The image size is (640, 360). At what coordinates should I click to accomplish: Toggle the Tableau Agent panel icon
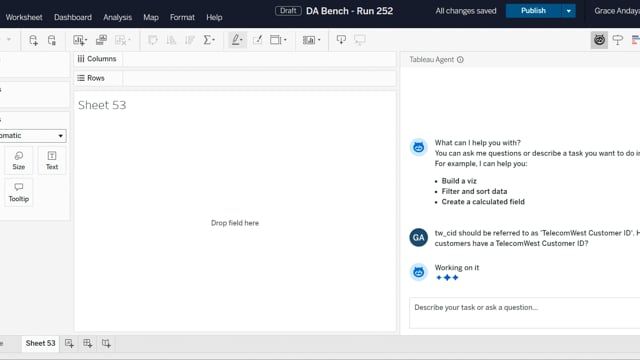coord(599,40)
